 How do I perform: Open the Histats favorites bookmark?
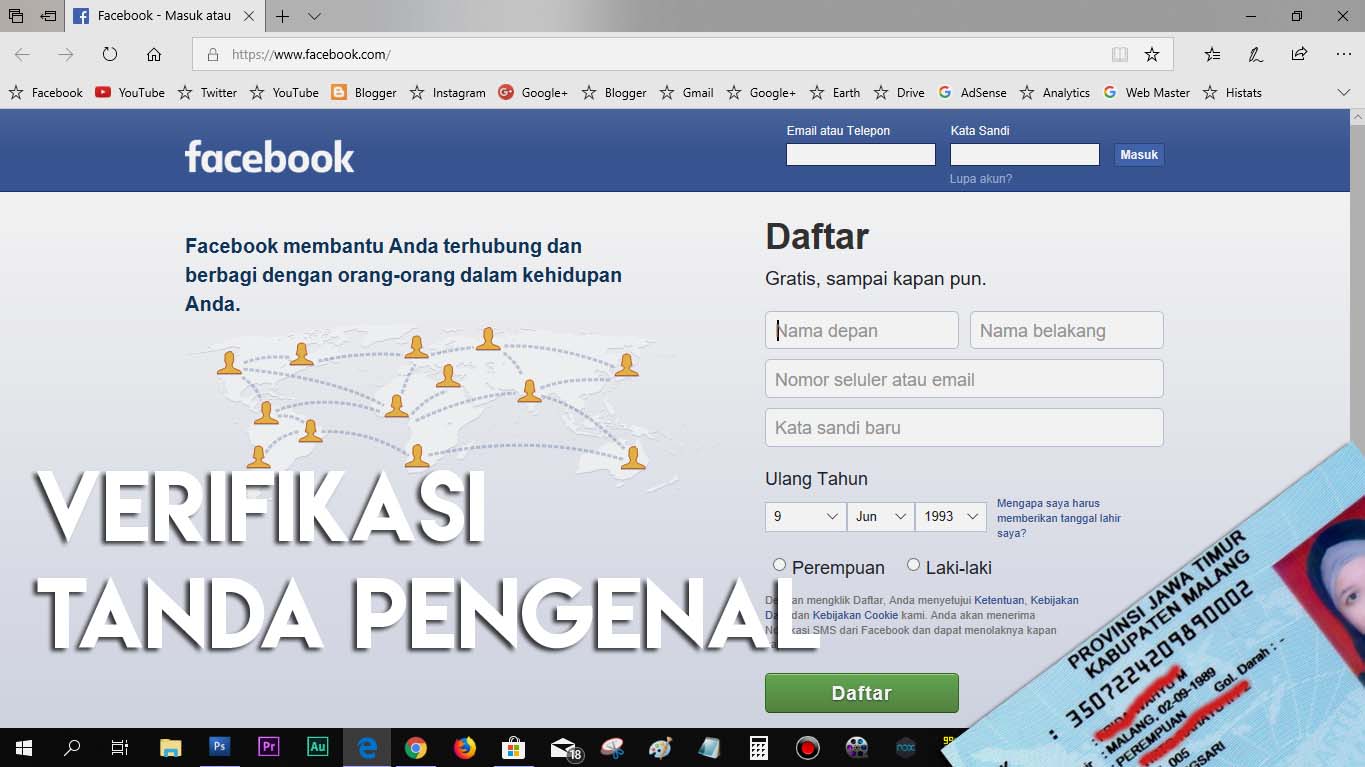[x=1232, y=92]
